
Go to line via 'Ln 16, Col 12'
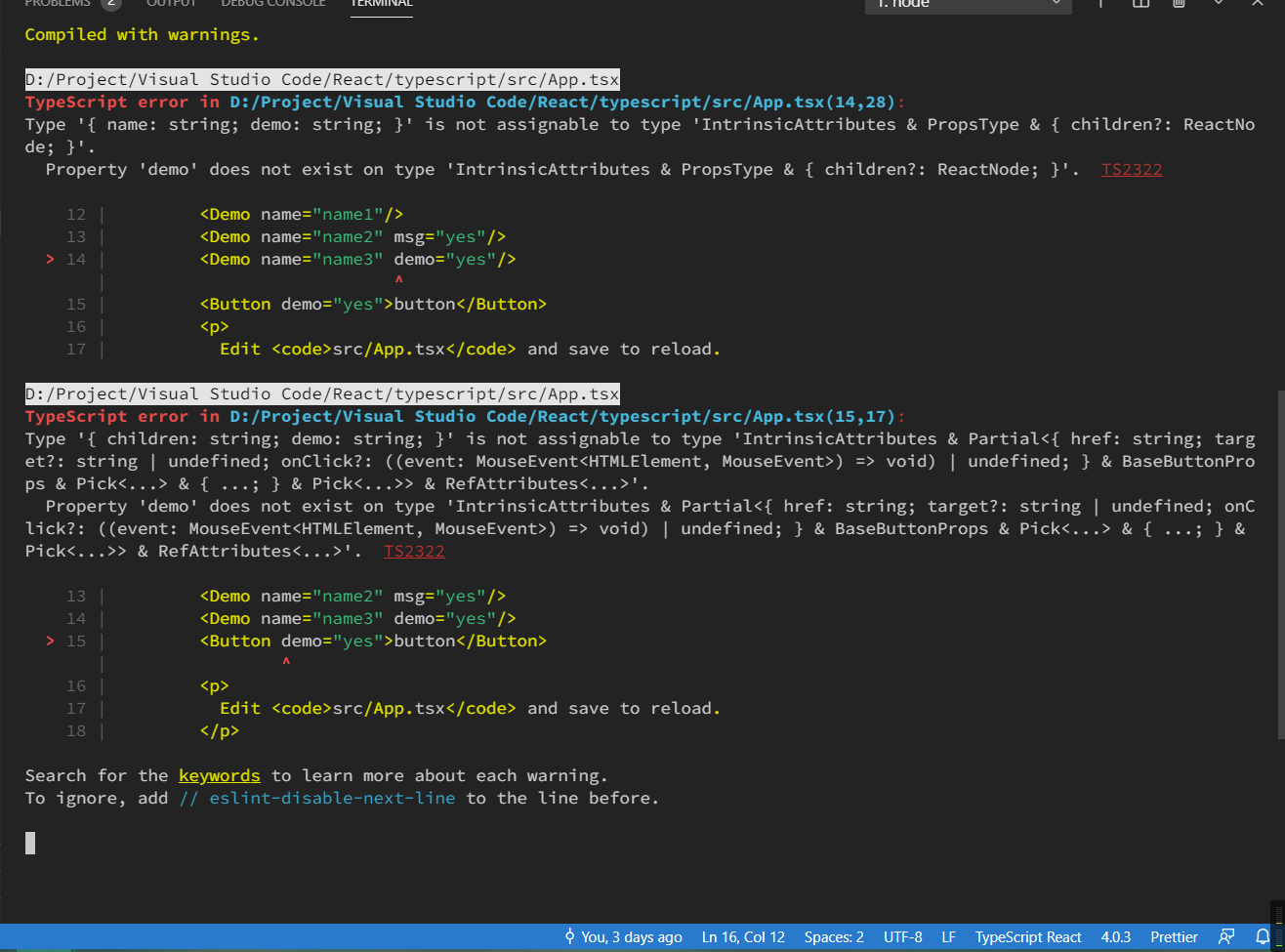(742, 936)
